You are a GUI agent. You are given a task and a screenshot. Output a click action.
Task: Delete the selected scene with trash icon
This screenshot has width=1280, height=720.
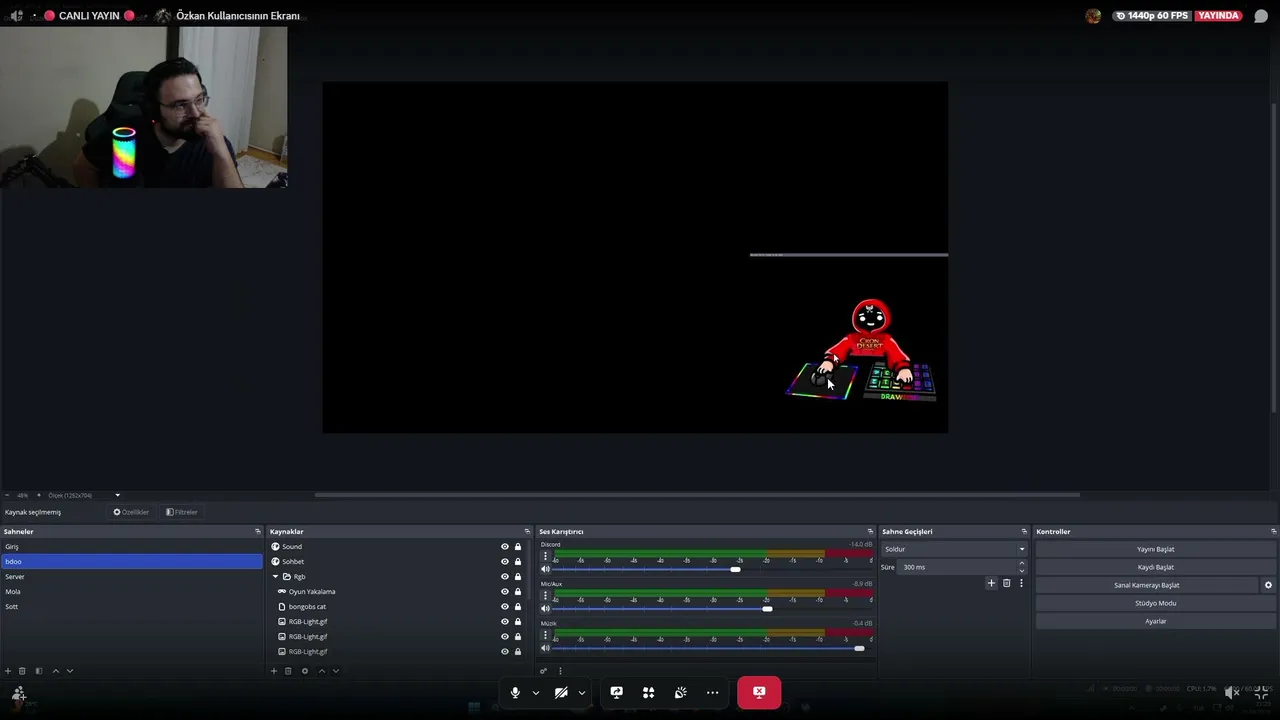pyautogui.click(x=22, y=671)
